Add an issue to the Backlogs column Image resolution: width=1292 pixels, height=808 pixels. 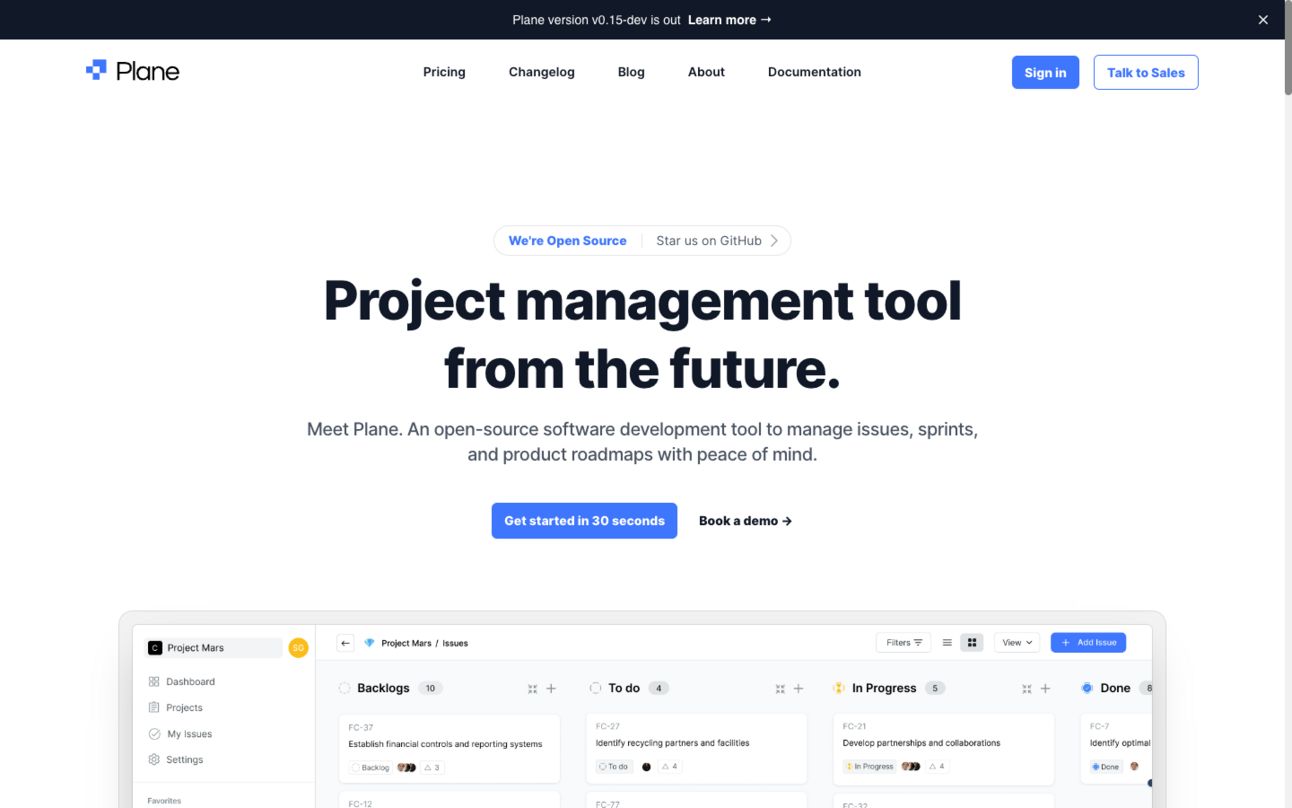coord(551,689)
